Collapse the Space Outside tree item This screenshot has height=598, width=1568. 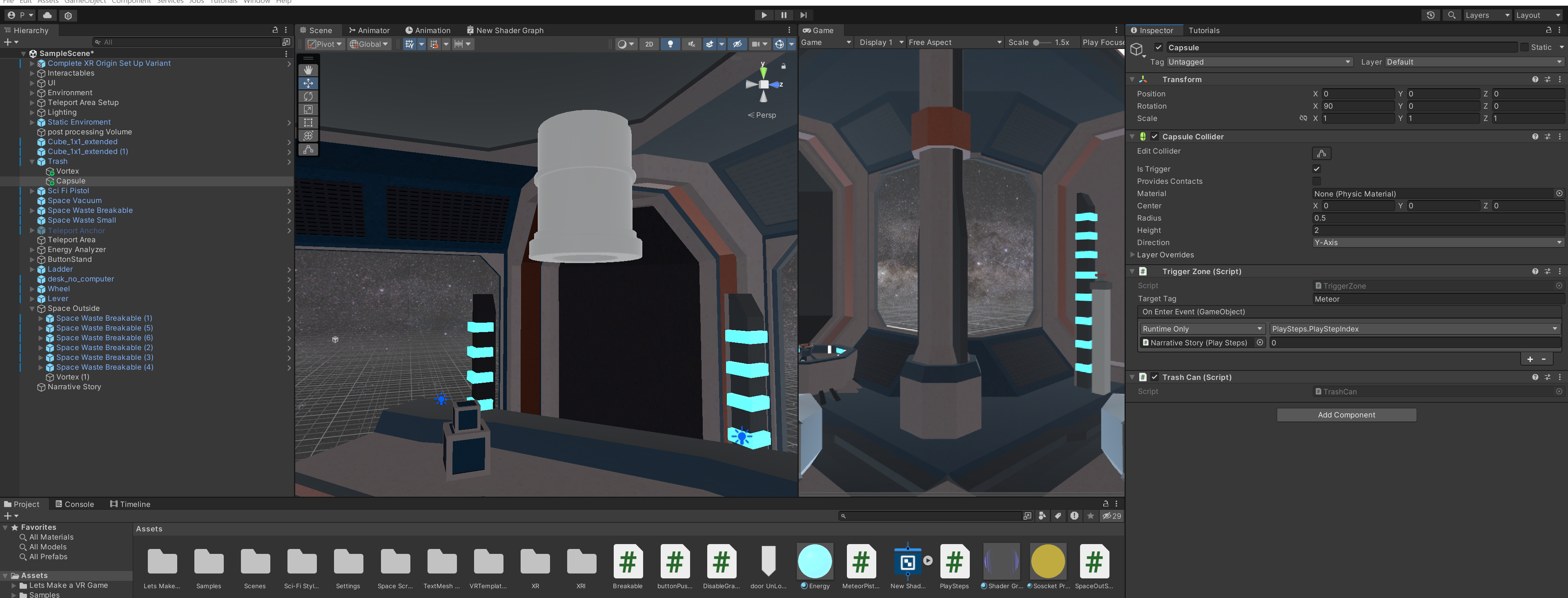32,309
